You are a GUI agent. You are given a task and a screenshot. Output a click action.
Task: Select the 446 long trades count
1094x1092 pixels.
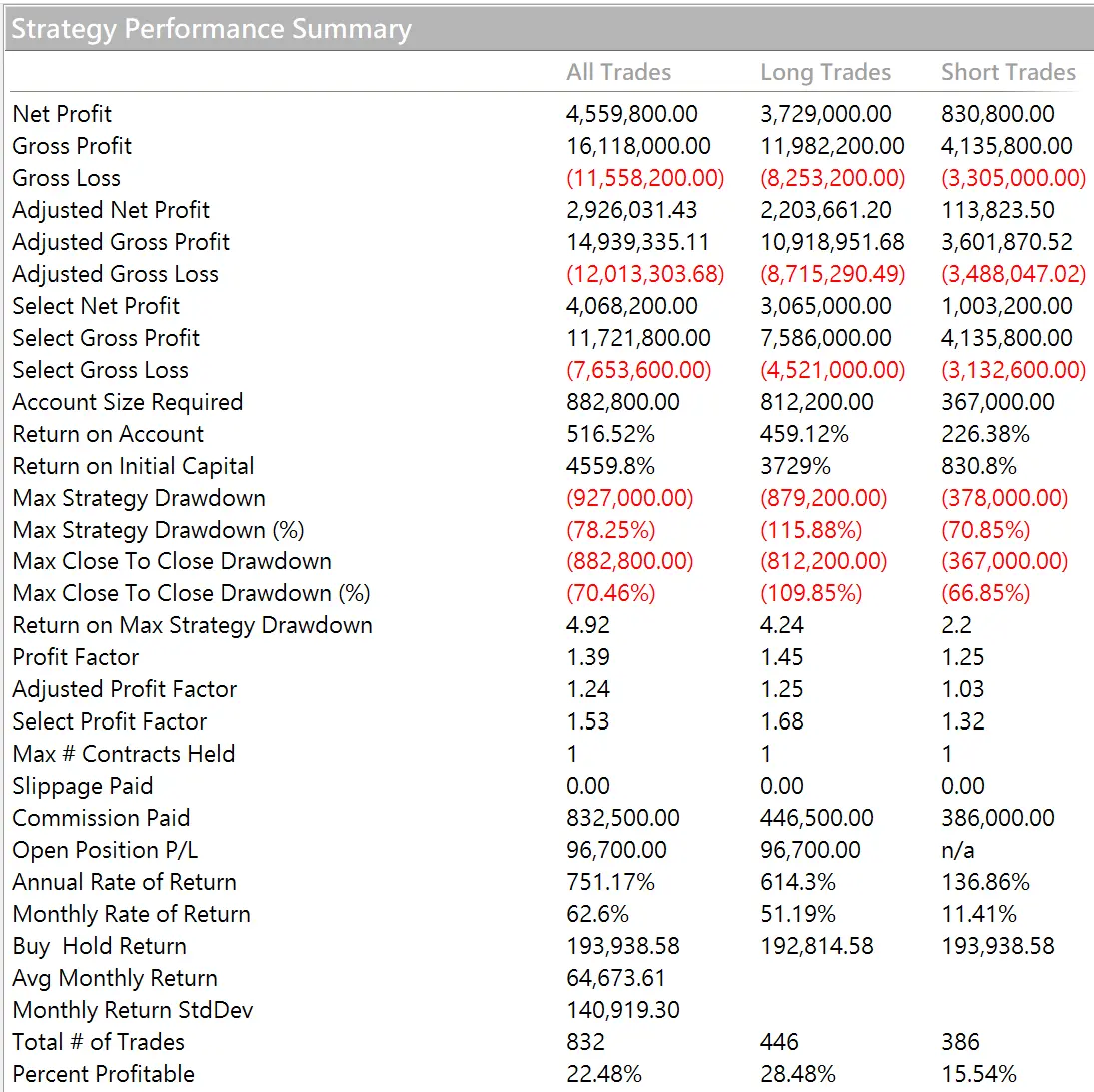tap(779, 1042)
